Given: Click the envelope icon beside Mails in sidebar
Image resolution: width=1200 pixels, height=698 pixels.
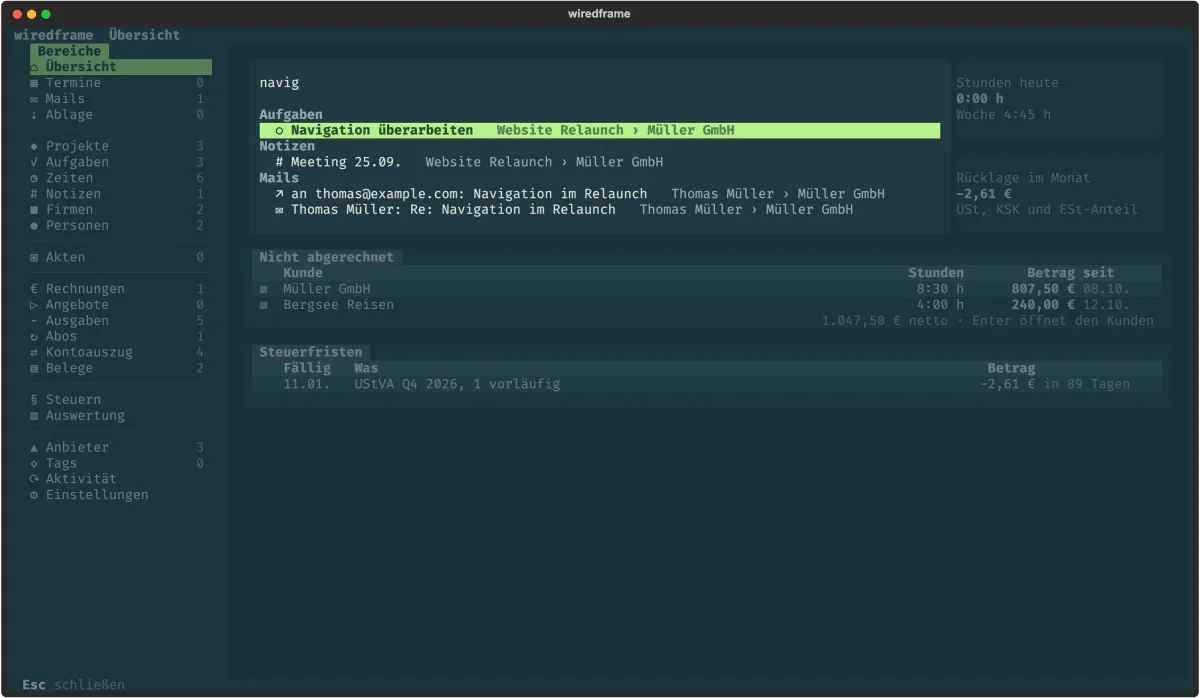Looking at the screenshot, I should [34, 99].
